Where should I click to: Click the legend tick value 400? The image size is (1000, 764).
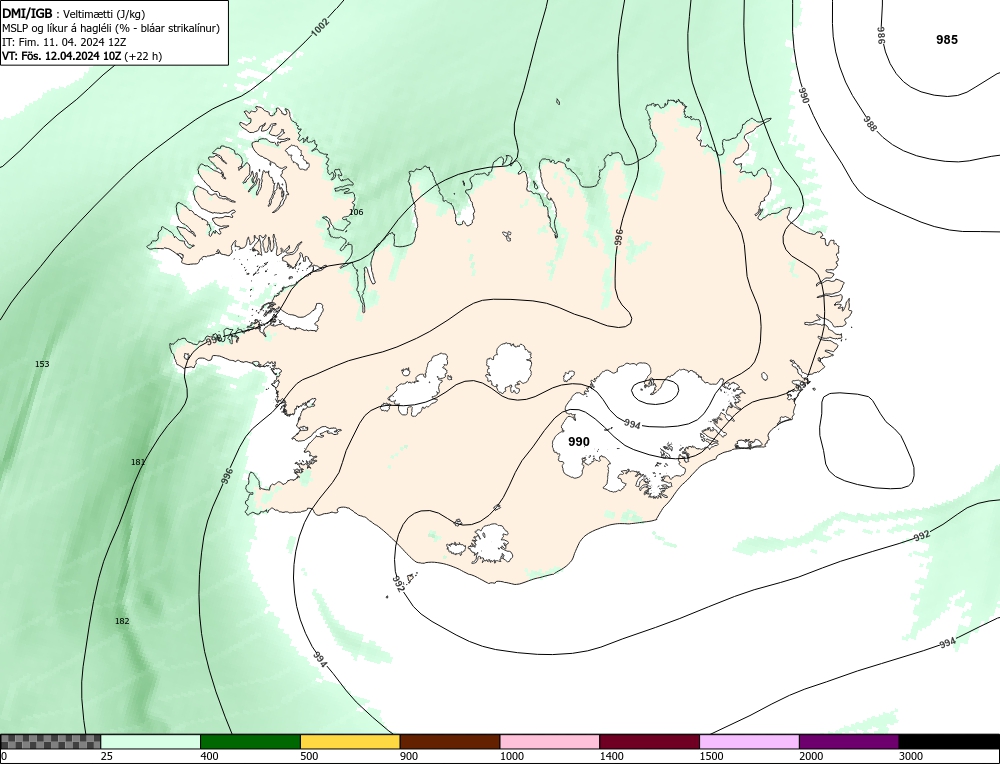tap(209, 757)
